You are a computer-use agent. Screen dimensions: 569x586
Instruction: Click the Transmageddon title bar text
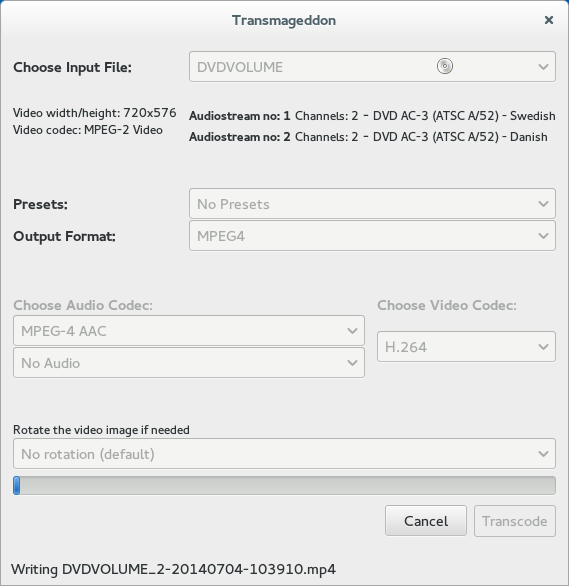point(284,20)
